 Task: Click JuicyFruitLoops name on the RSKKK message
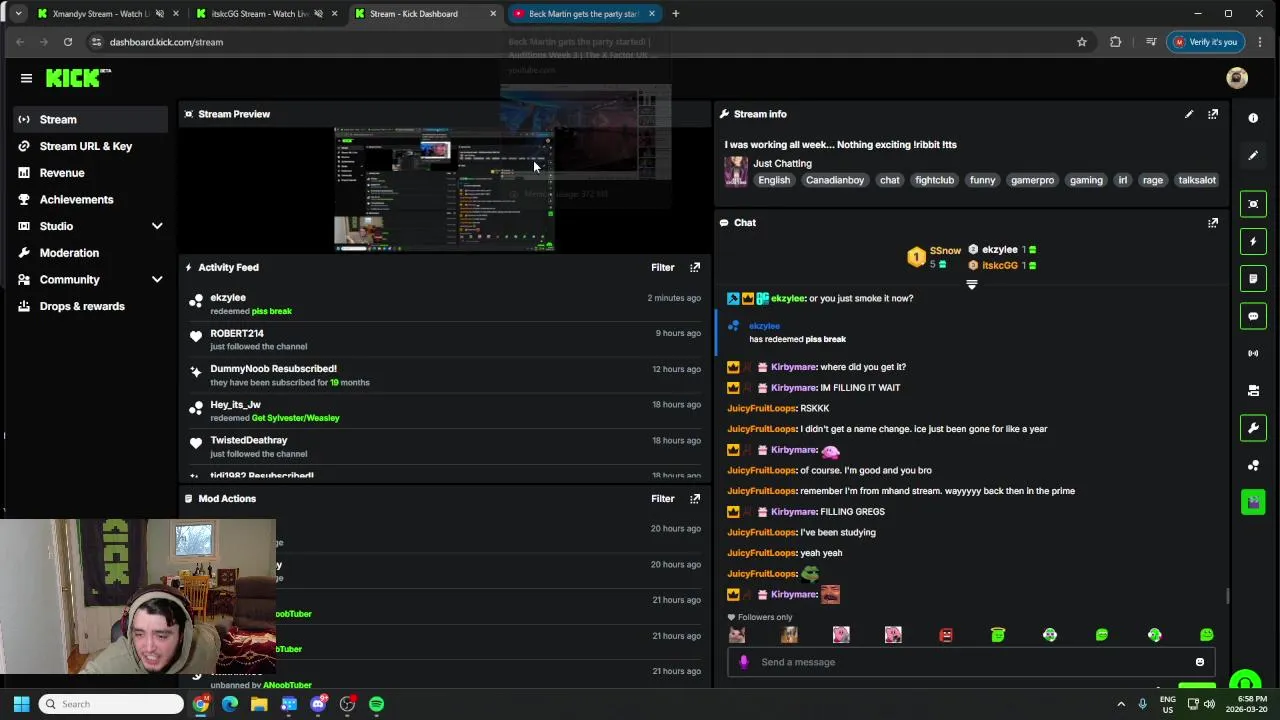[761, 408]
